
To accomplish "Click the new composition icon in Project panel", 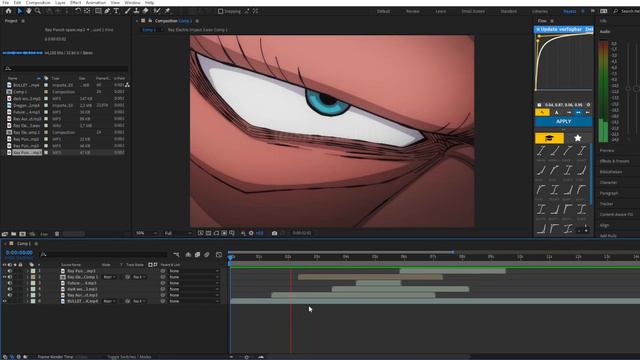I will coord(22,234).
